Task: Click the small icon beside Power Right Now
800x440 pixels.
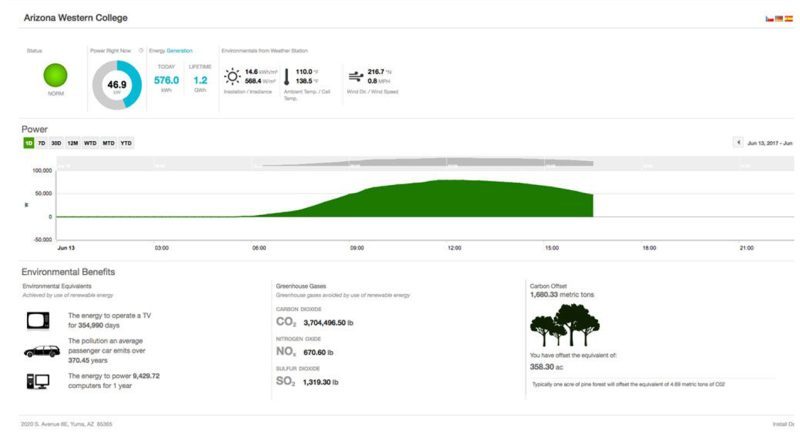Action: point(141,49)
